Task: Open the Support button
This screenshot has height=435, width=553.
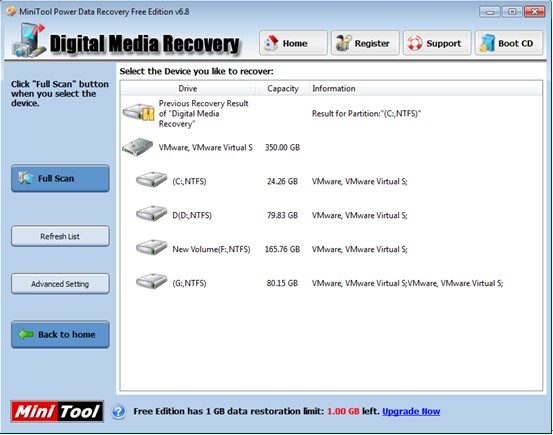Action: point(437,43)
